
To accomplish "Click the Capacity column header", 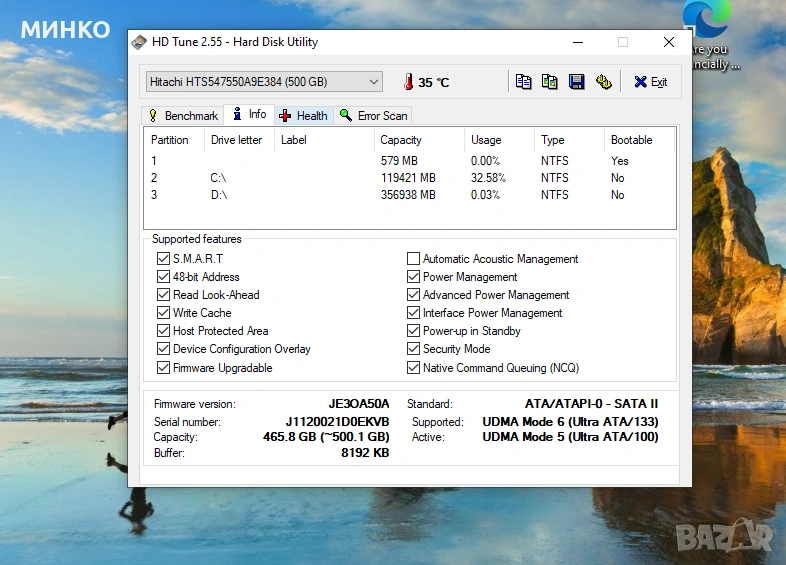I will 401,140.
